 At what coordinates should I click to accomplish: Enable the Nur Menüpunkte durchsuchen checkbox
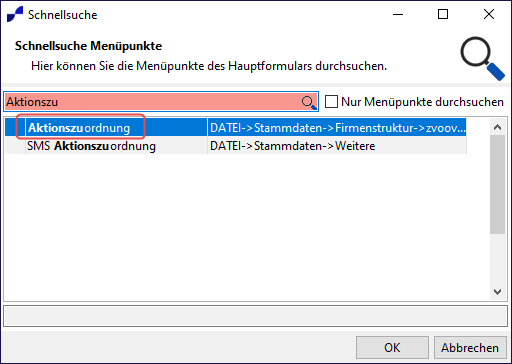tap(331, 102)
